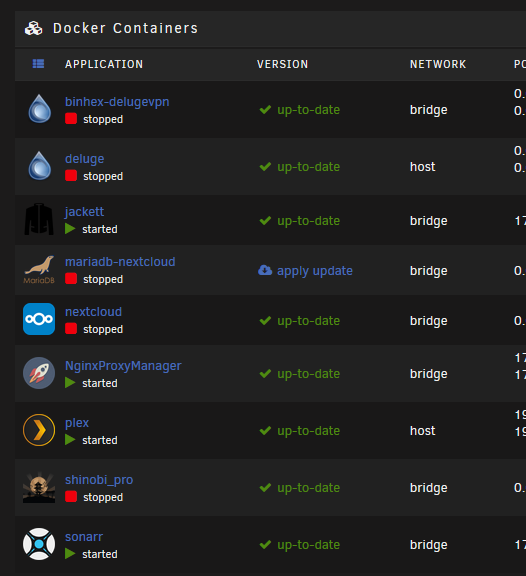Image resolution: width=526 pixels, height=576 pixels.
Task: Click bridge network in sonarr row
Action: coord(429,545)
